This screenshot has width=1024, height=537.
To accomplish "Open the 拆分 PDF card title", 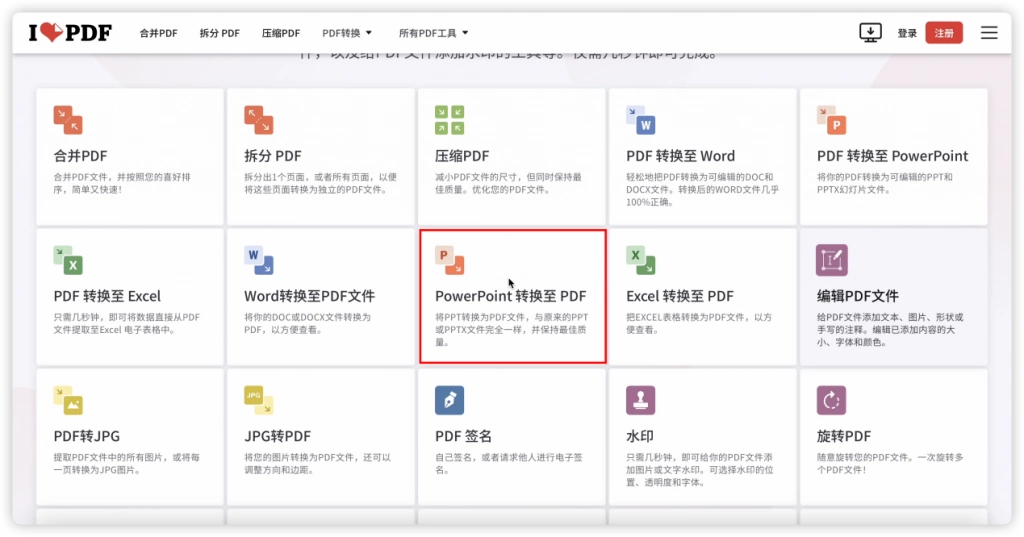I will pos(272,155).
